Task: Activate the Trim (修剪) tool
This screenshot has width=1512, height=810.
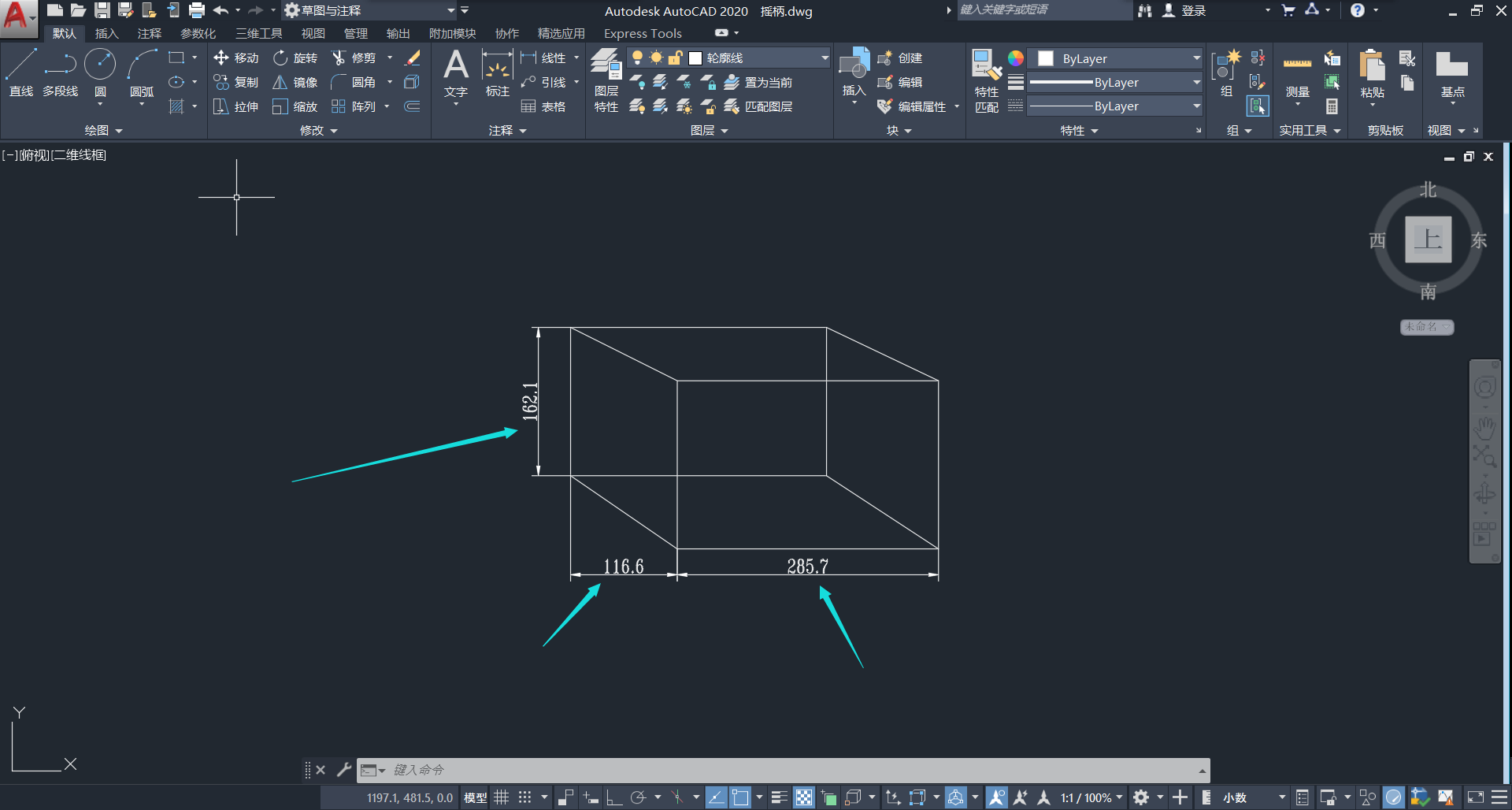Action: pyautogui.click(x=354, y=58)
